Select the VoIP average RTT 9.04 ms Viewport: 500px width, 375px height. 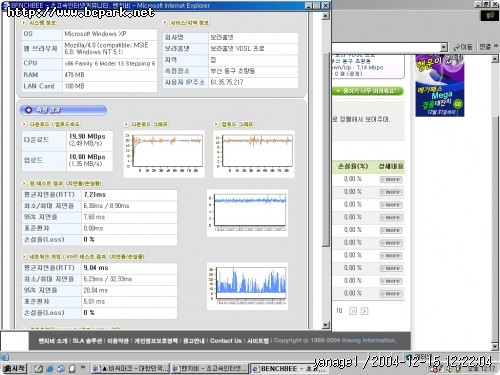(x=96, y=268)
